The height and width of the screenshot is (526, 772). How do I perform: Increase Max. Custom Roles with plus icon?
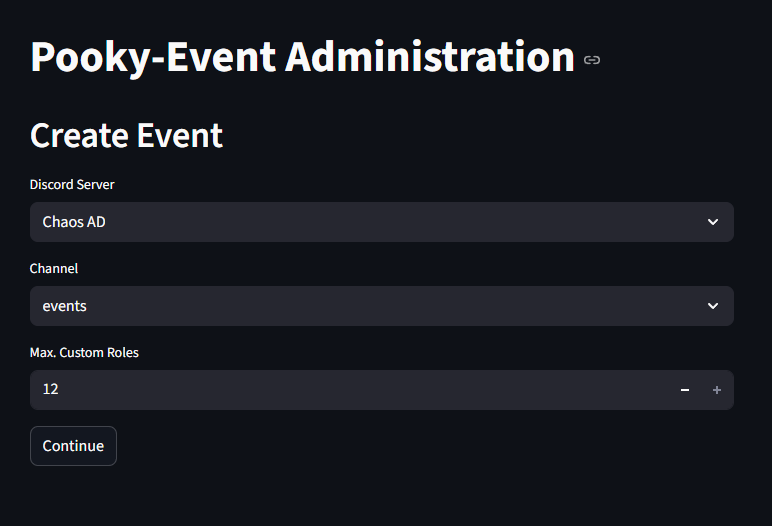coord(717,390)
